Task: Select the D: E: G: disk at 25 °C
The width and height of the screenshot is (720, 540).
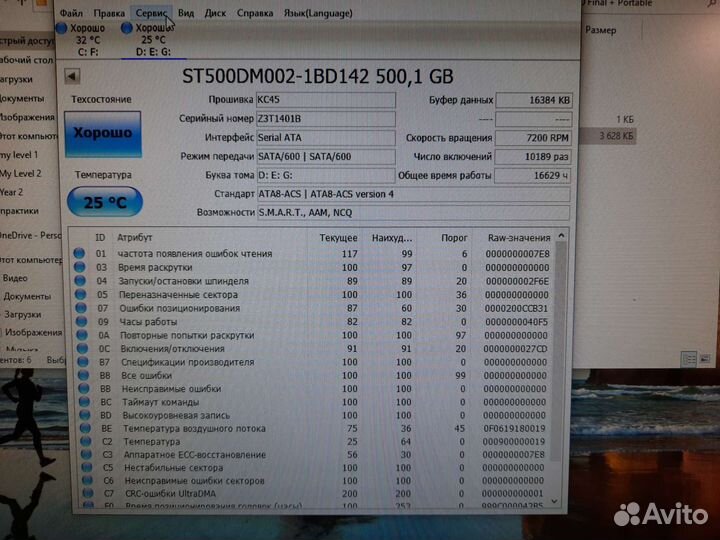Action: pyautogui.click(x=152, y=40)
